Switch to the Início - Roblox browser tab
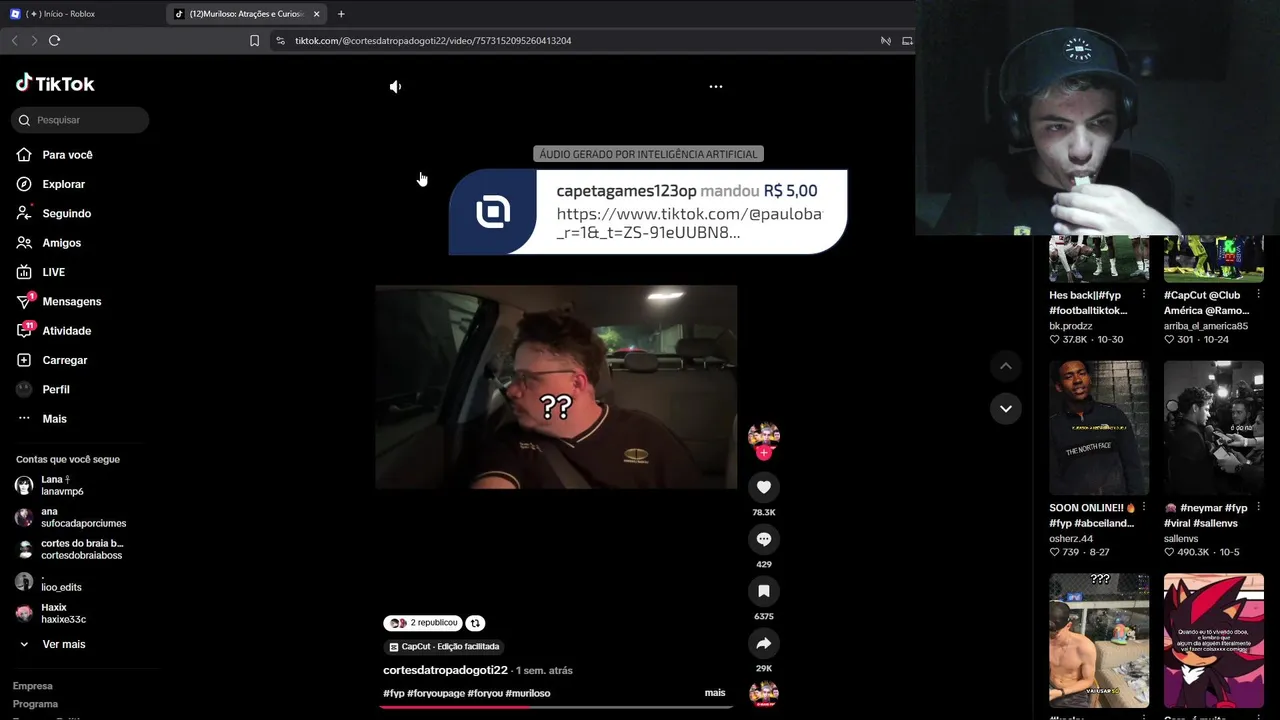Screen dimensions: 1280x720 pos(82,14)
